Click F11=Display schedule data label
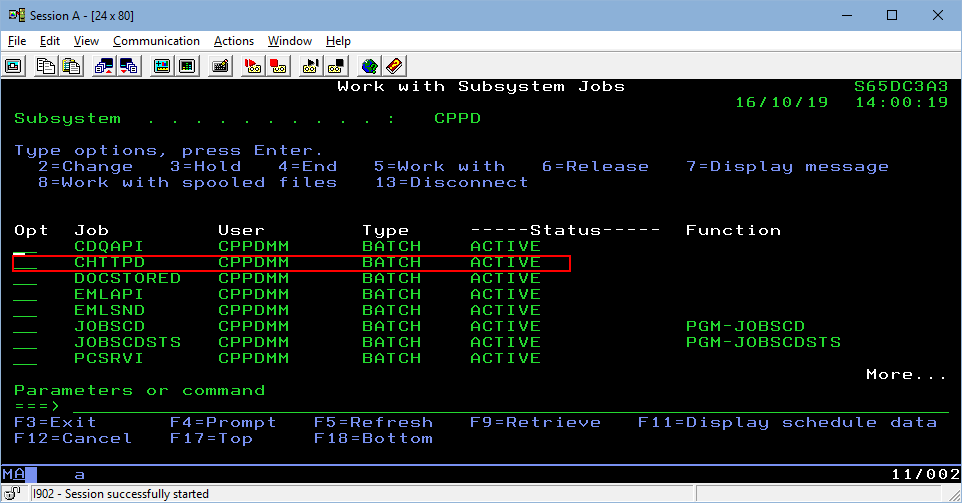 [787, 423]
